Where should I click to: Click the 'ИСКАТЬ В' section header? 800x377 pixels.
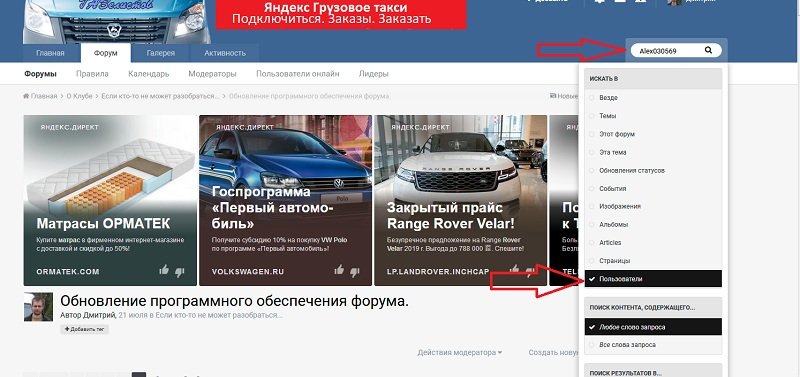[x=653, y=79]
